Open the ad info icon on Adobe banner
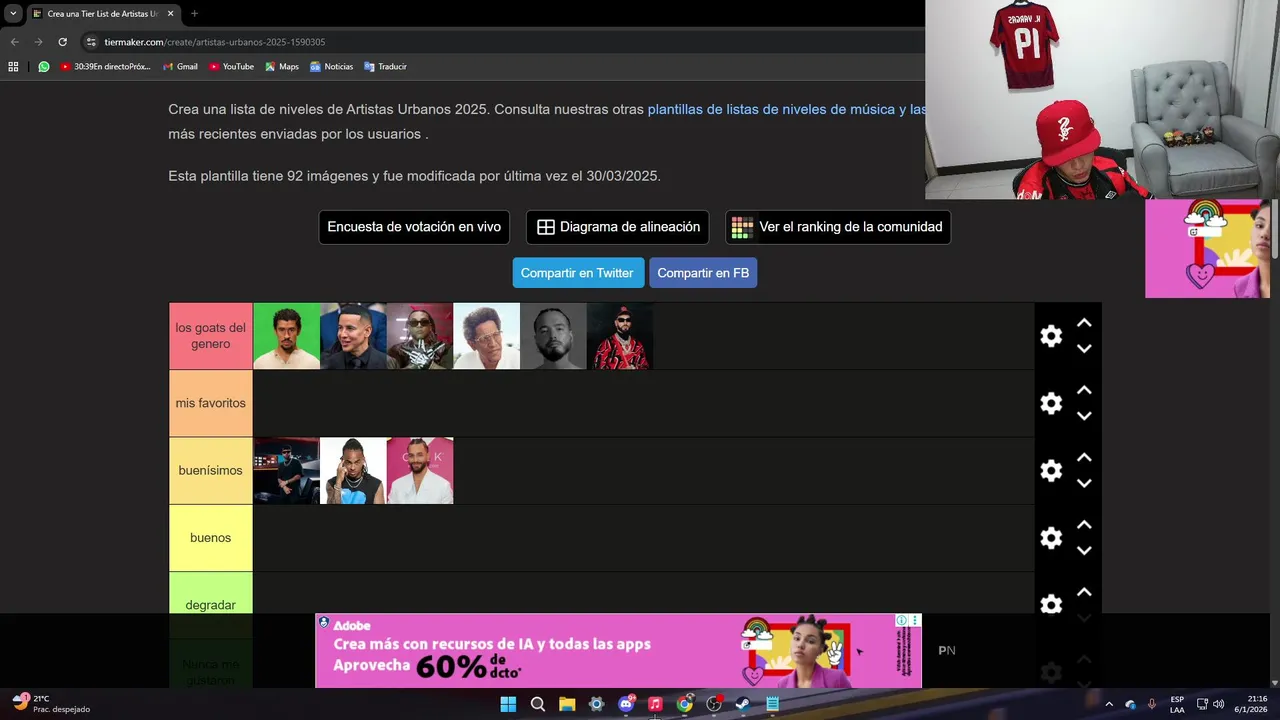 (x=901, y=621)
